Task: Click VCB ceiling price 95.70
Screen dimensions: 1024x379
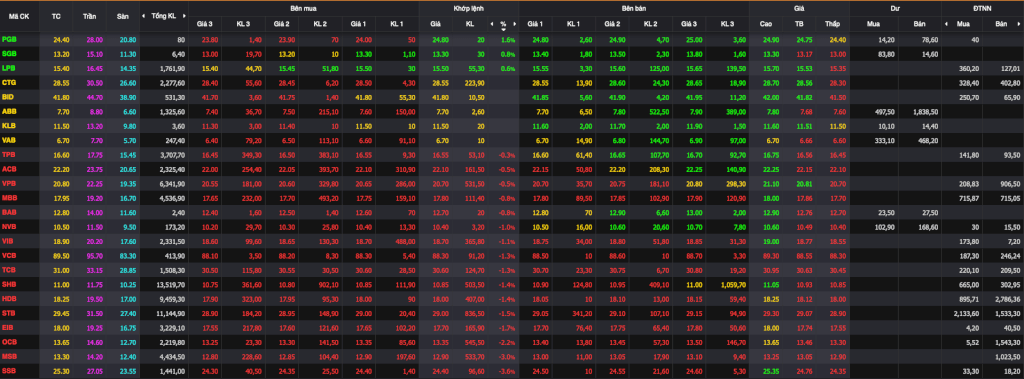Action: 95,255
